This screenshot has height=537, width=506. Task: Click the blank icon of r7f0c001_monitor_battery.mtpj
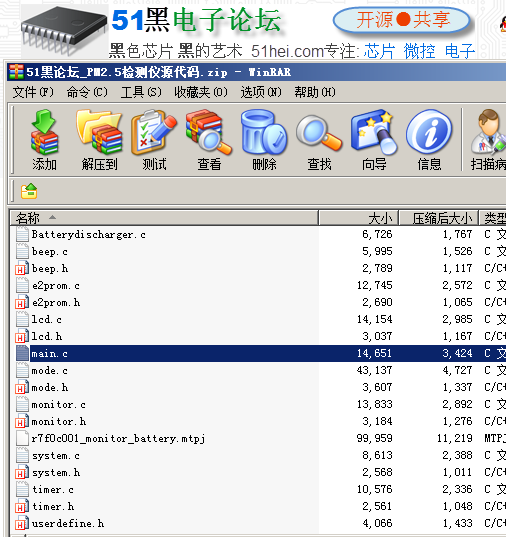[x=22, y=438]
